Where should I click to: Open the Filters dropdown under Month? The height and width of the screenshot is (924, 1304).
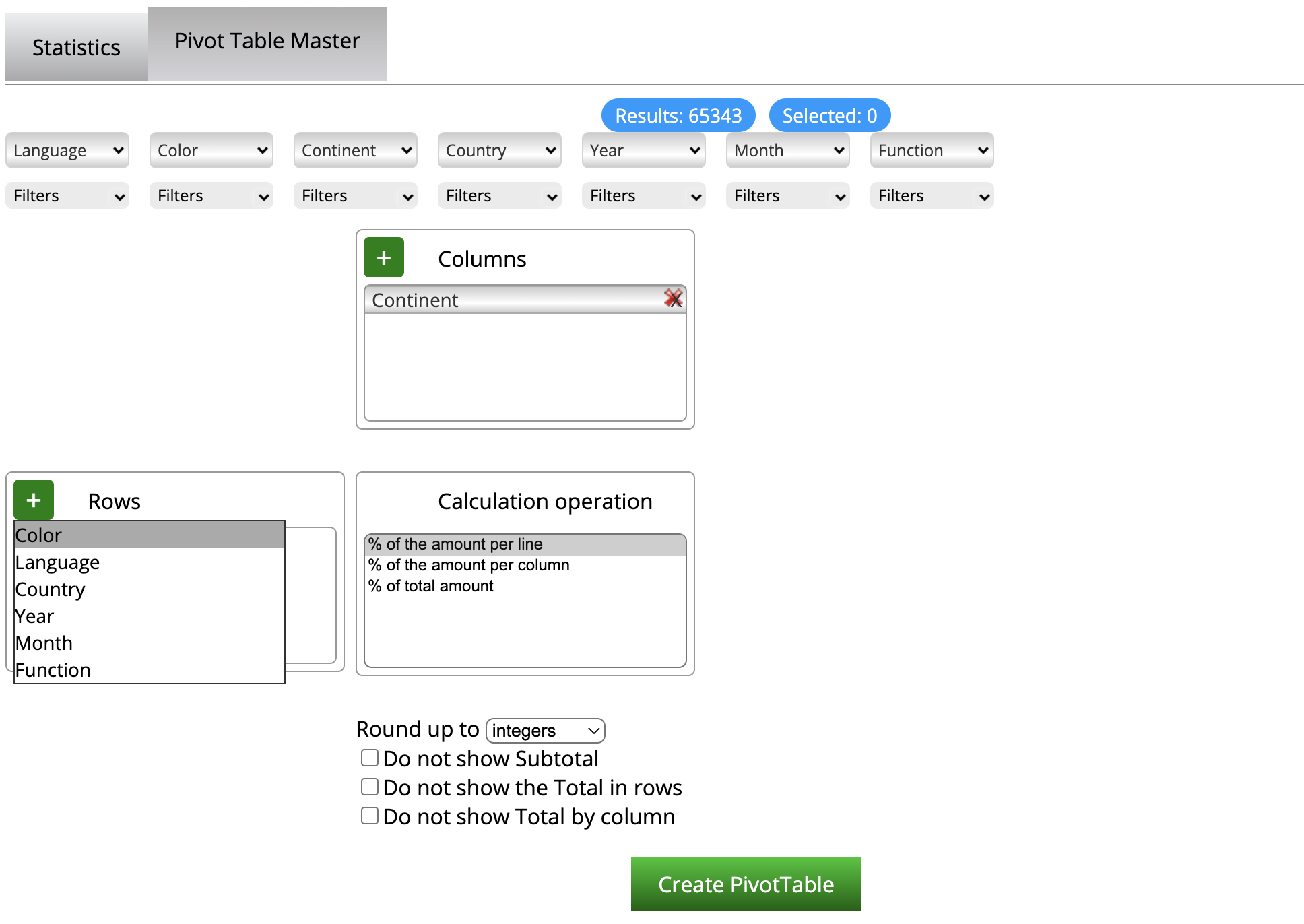coord(788,195)
